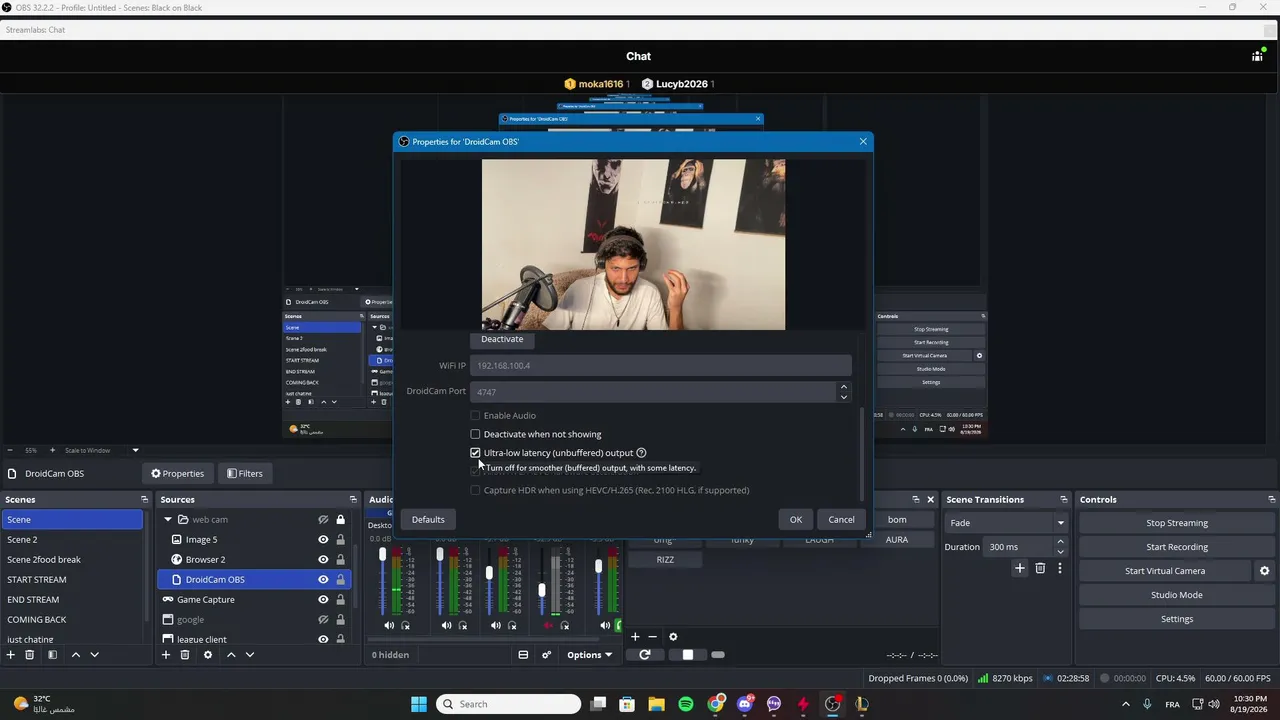The height and width of the screenshot is (720, 1280).
Task: Click the soundboard refresh icon button
Action: click(645, 655)
